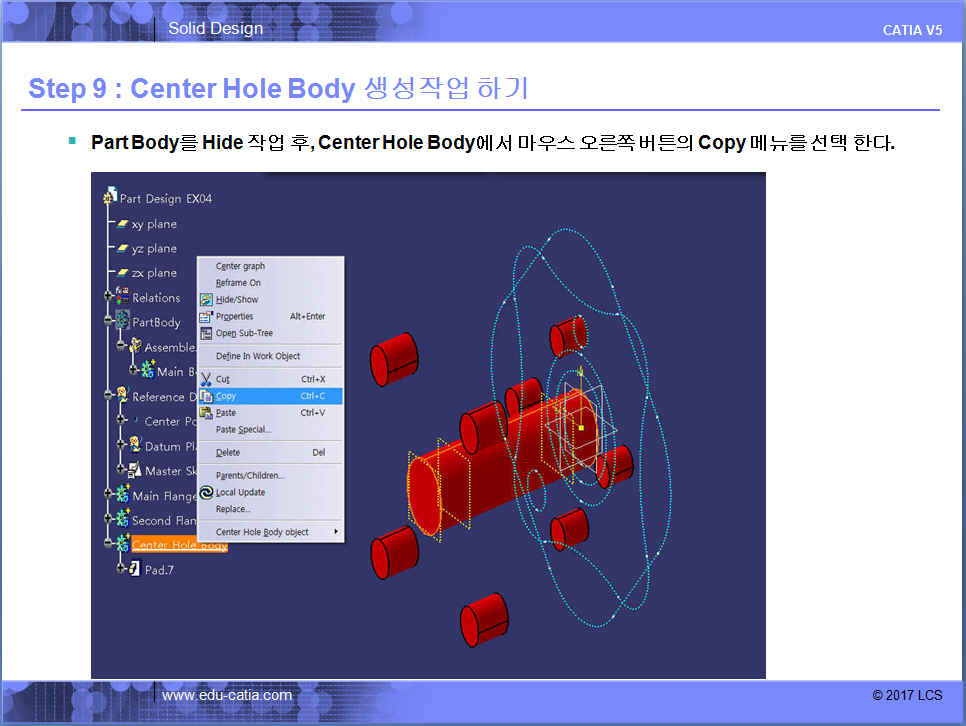Click the Hide/Show icon in context menu

[207, 300]
